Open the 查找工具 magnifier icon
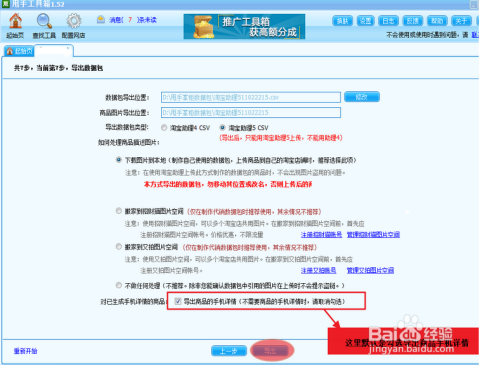Viewport: 480px width, 366px height. (x=44, y=21)
